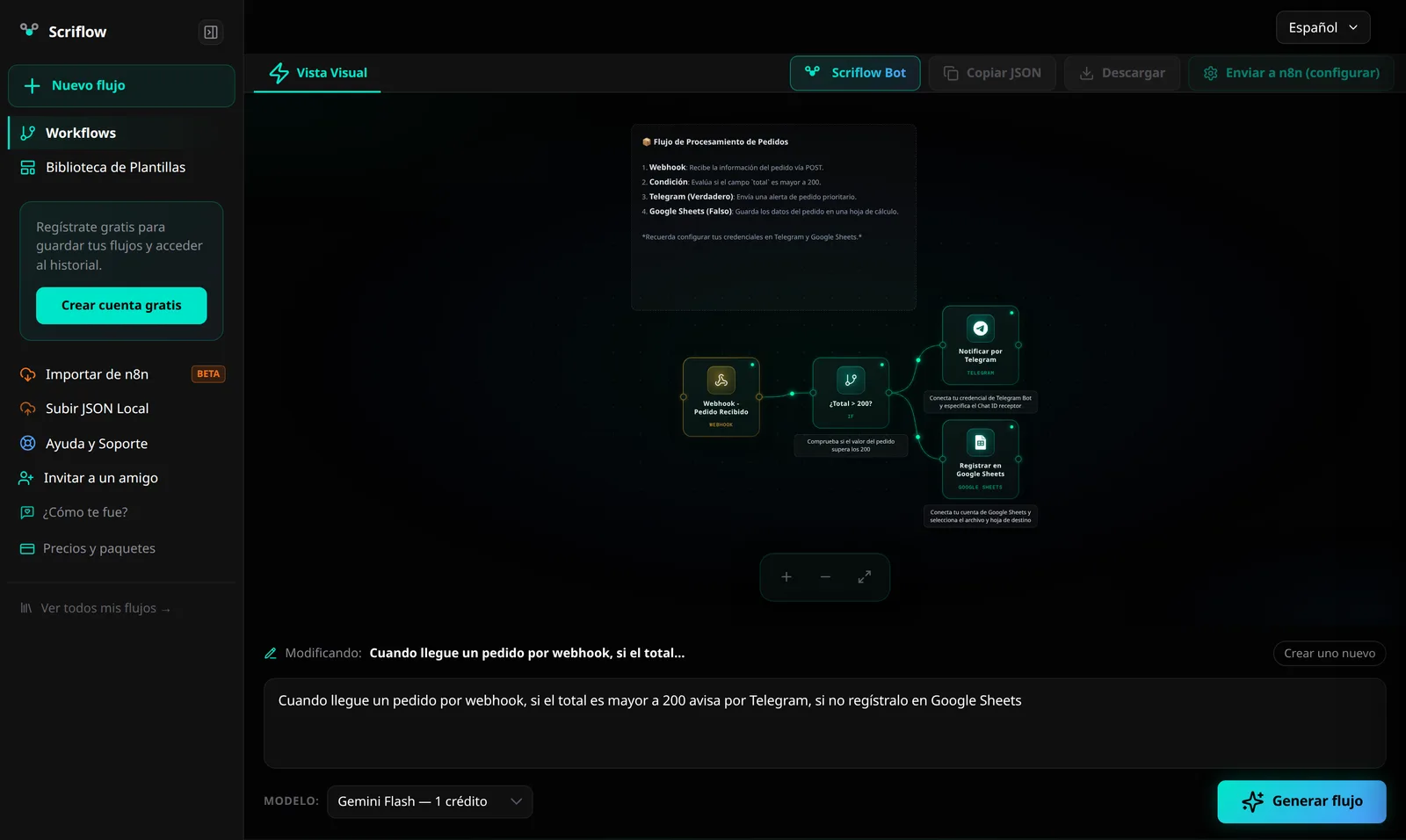Click the copy icon in Copiar JSON
The image size is (1406, 840).
(x=951, y=73)
